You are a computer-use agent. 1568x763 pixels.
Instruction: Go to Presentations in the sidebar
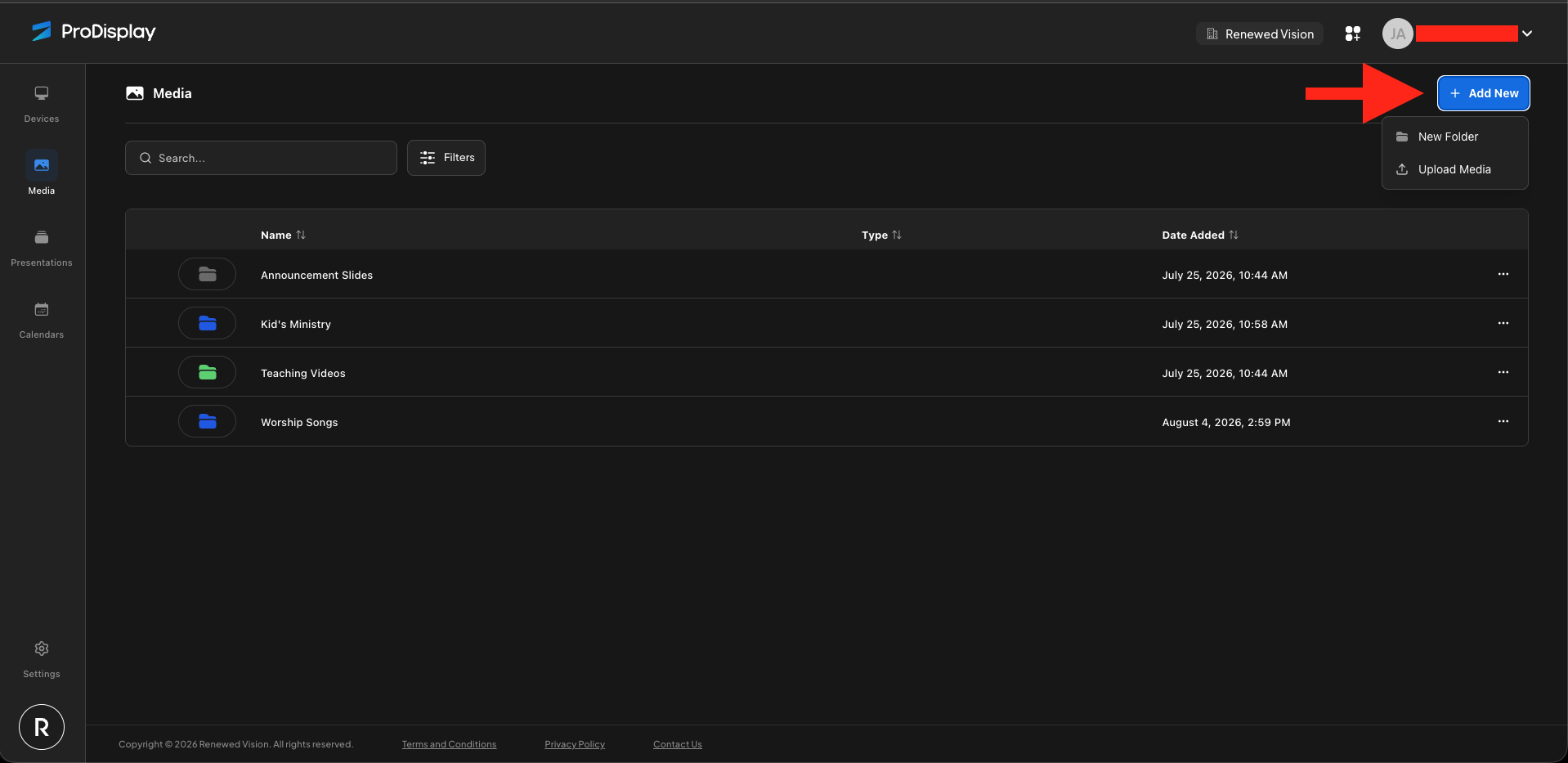(x=42, y=248)
